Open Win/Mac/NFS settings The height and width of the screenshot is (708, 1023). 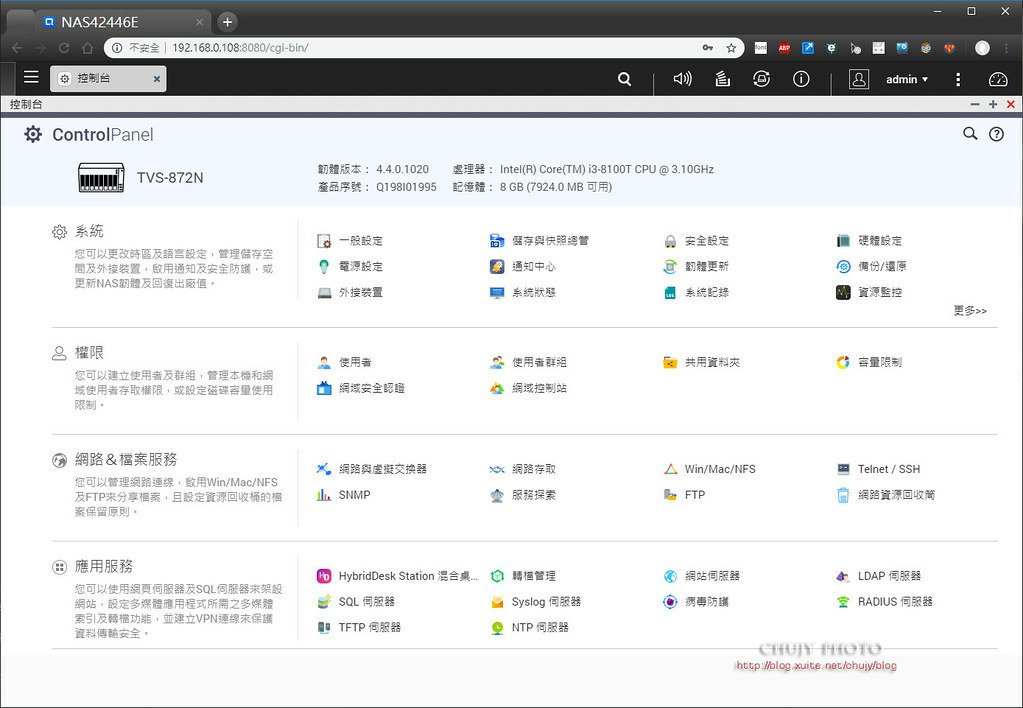[x=710, y=469]
